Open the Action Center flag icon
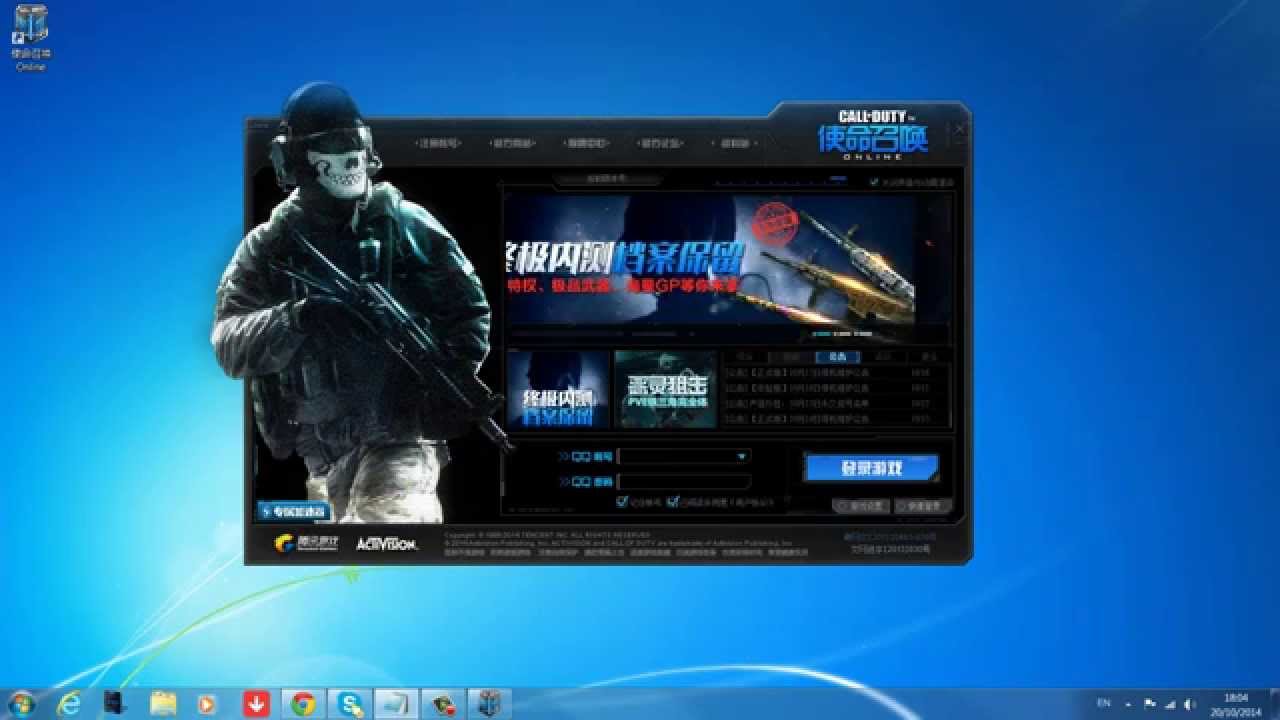Screen dimensions: 1280x720 click(x=1150, y=703)
